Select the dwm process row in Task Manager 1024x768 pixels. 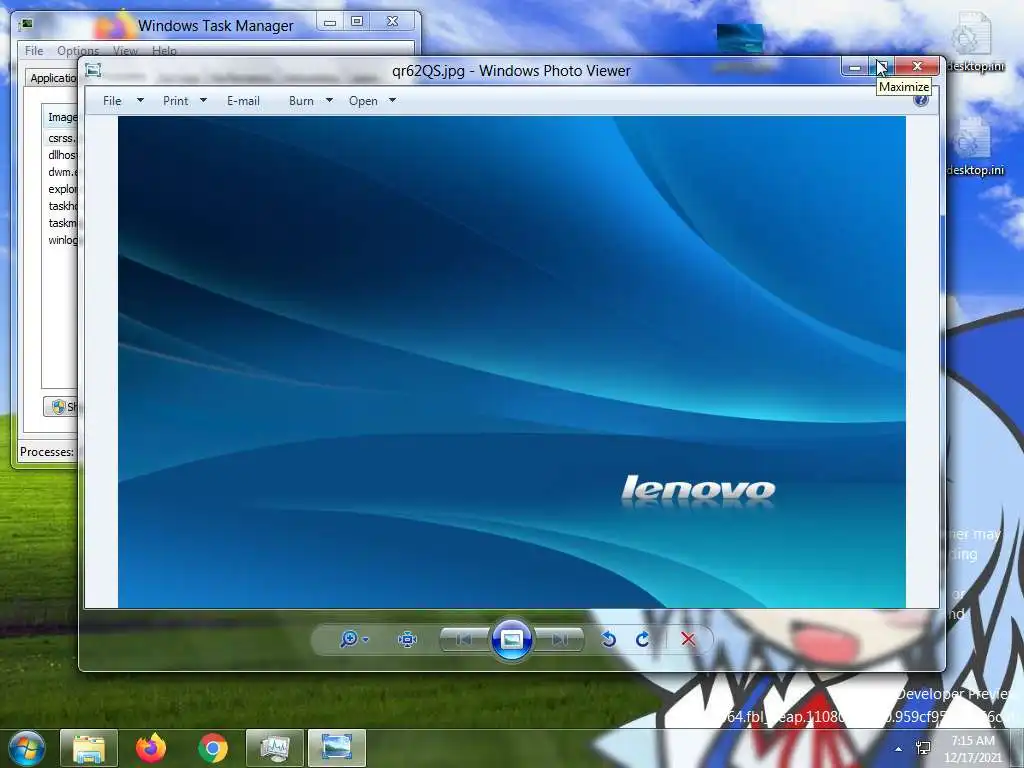(61, 172)
